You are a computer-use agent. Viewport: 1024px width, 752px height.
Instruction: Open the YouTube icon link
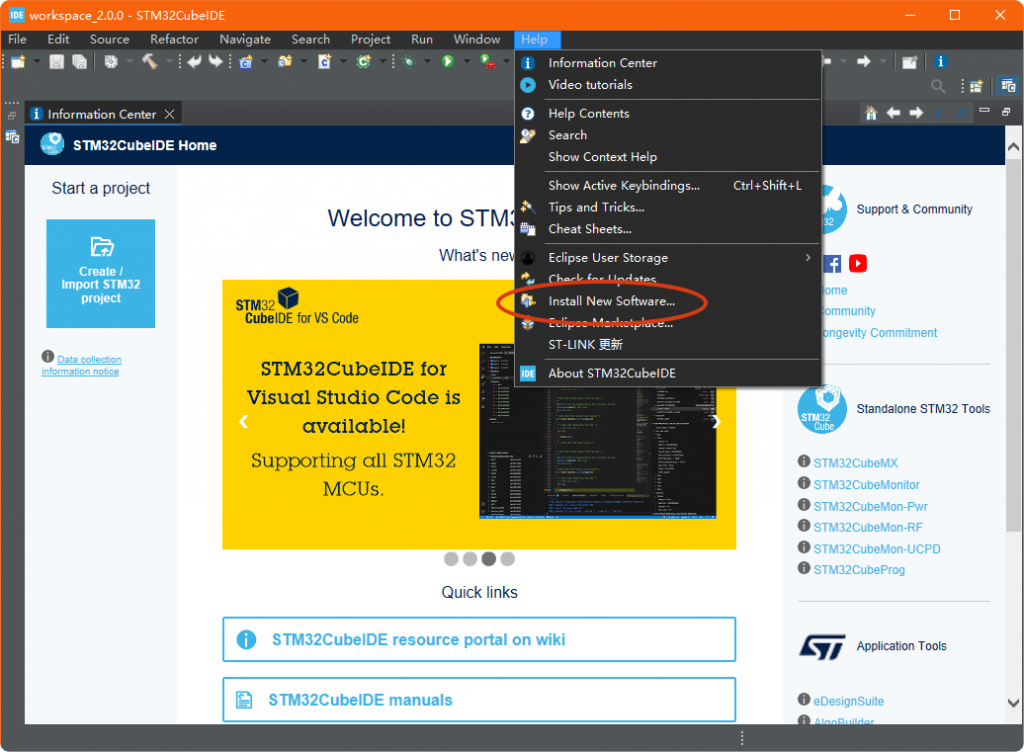tap(858, 263)
